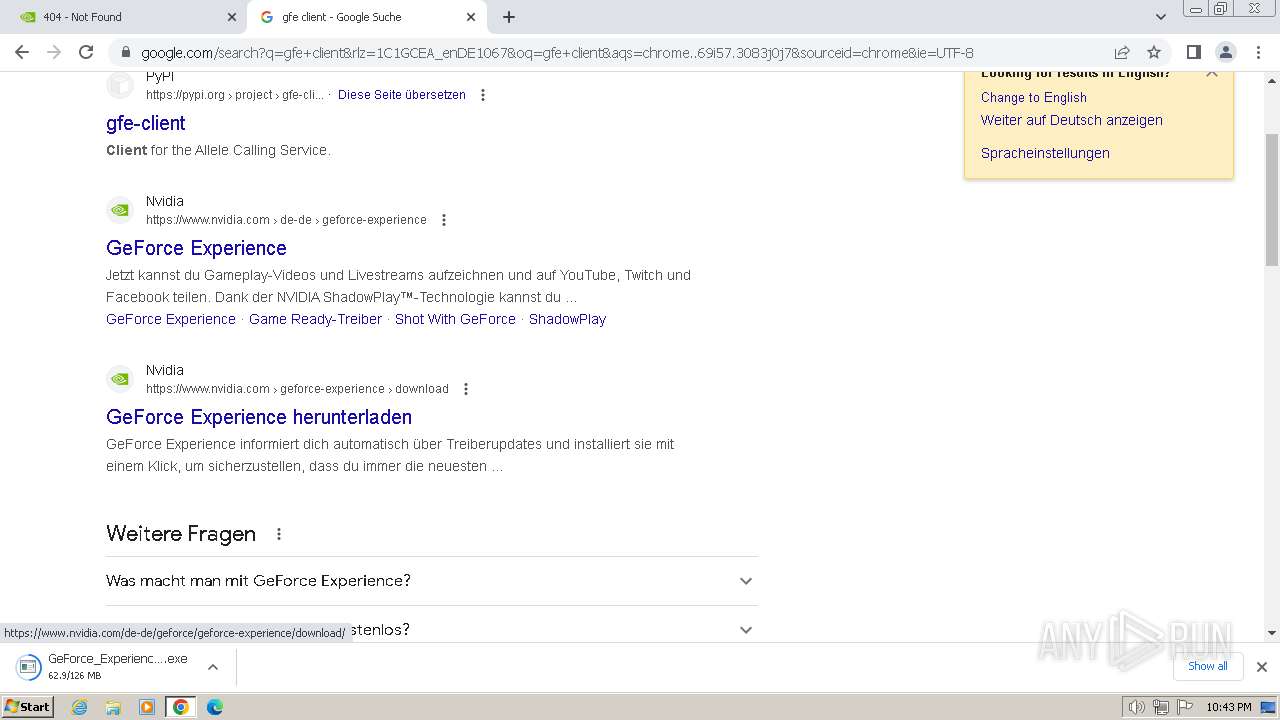This screenshot has width=1280, height=720.
Task: Dismiss the language suggestion box
Action: (x=1212, y=74)
